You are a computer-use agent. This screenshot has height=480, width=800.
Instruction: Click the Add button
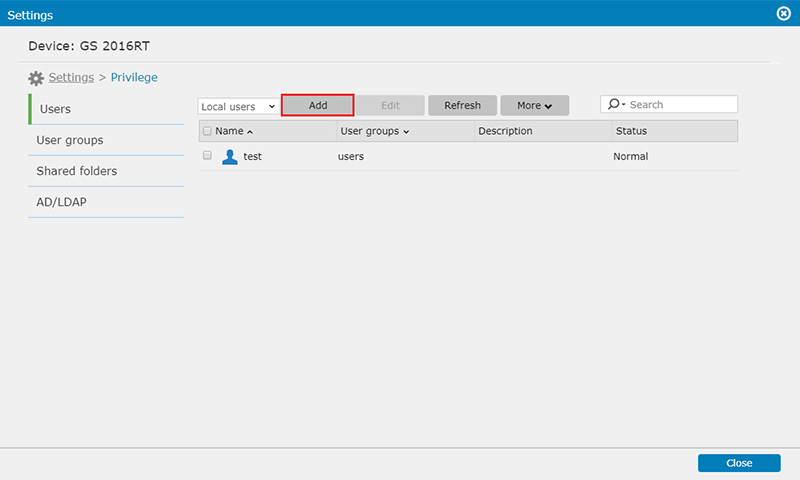317,105
